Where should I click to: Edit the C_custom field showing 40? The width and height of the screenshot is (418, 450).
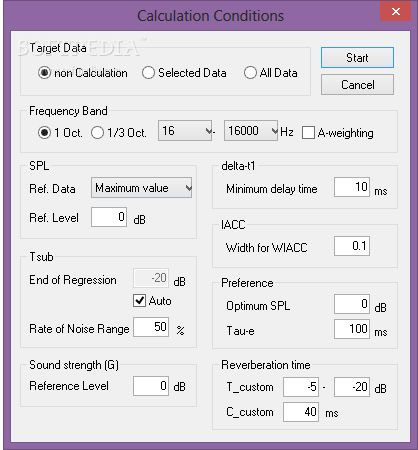pyautogui.click(x=301, y=412)
